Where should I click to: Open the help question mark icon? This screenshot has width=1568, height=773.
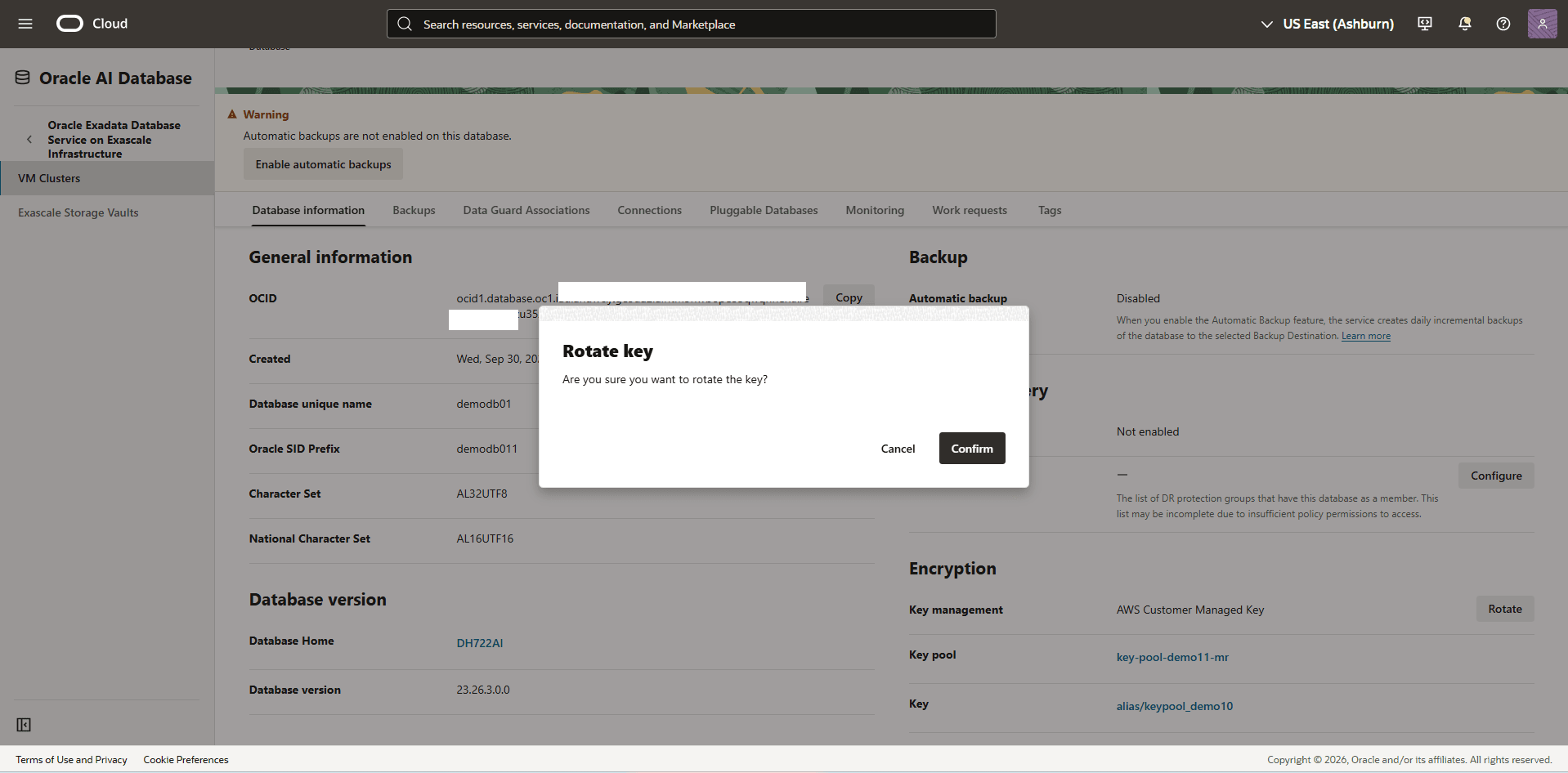point(1503,24)
